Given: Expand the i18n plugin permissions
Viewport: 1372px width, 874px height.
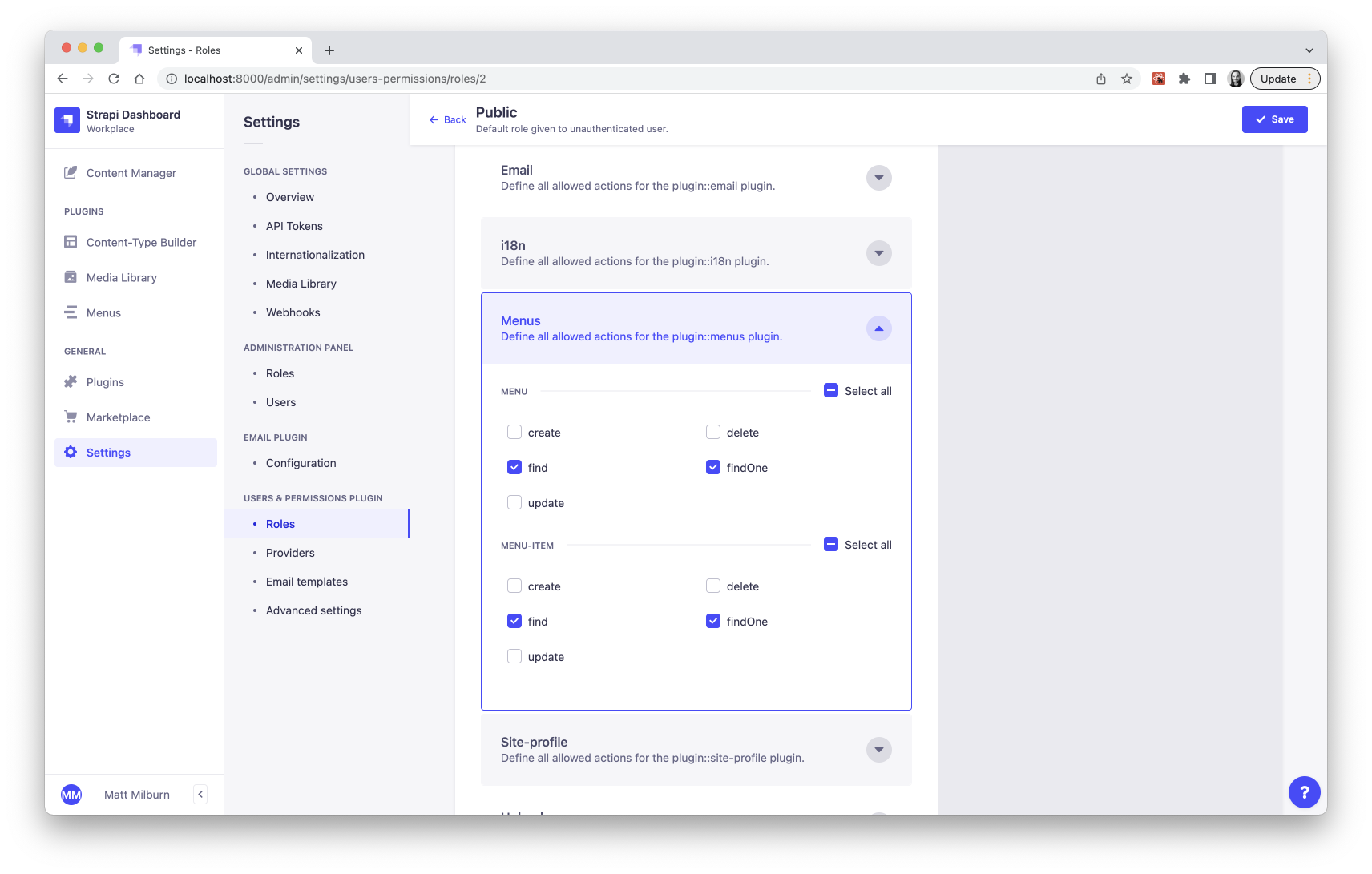Looking at the screenshot, I should click(879, 253).
